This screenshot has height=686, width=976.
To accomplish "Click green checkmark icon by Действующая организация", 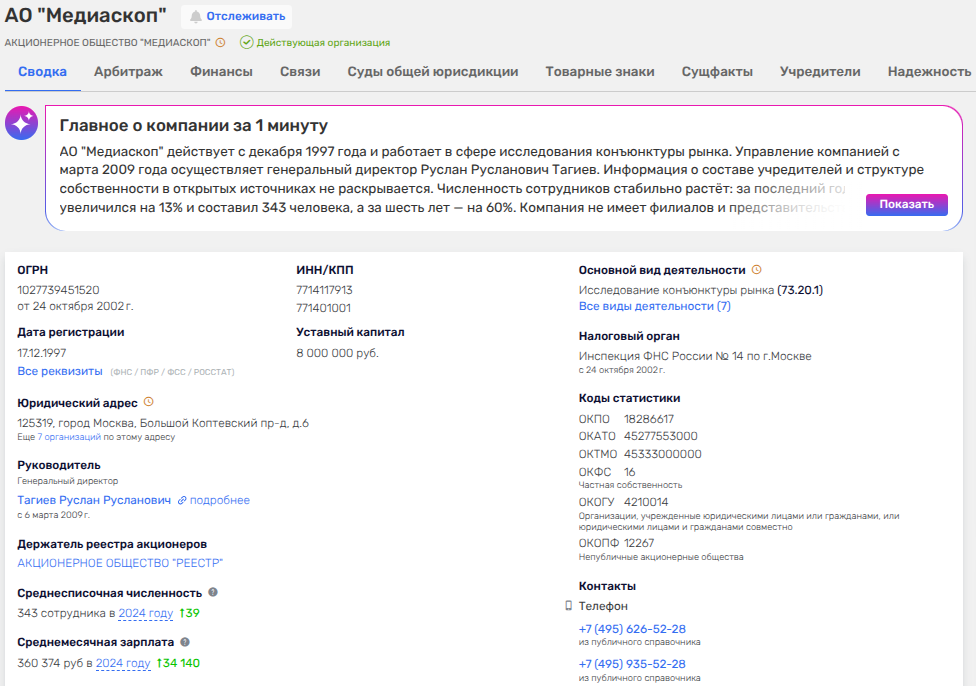I will pyautogui.click(x=246, y=43).
